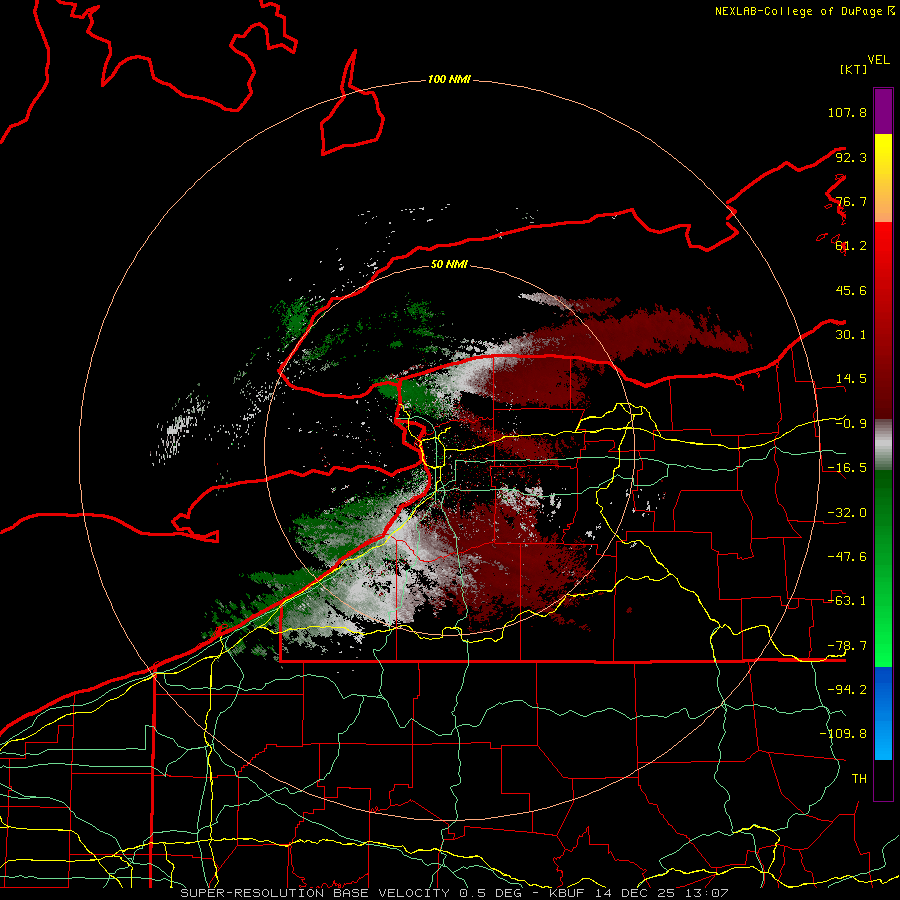This screenshot has width=900, height=900.
Task: Click the TH threshold label in legend
Action: coord(859,779)
